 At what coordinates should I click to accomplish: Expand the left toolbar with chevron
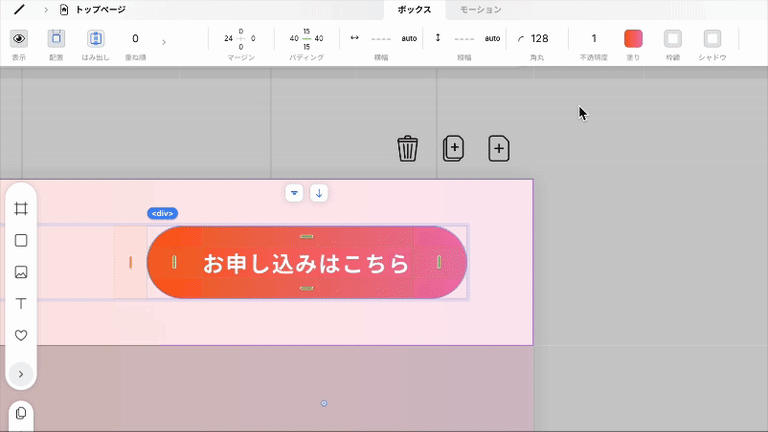pyautogui.click(x=21, y=374)
